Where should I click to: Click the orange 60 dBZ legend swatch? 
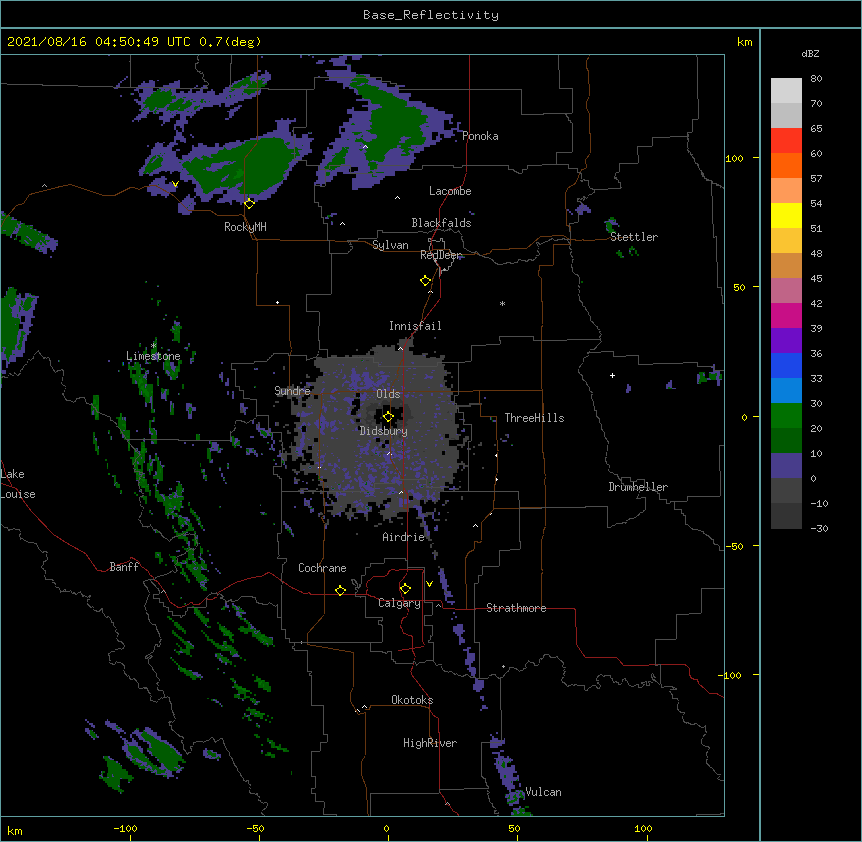786,165
